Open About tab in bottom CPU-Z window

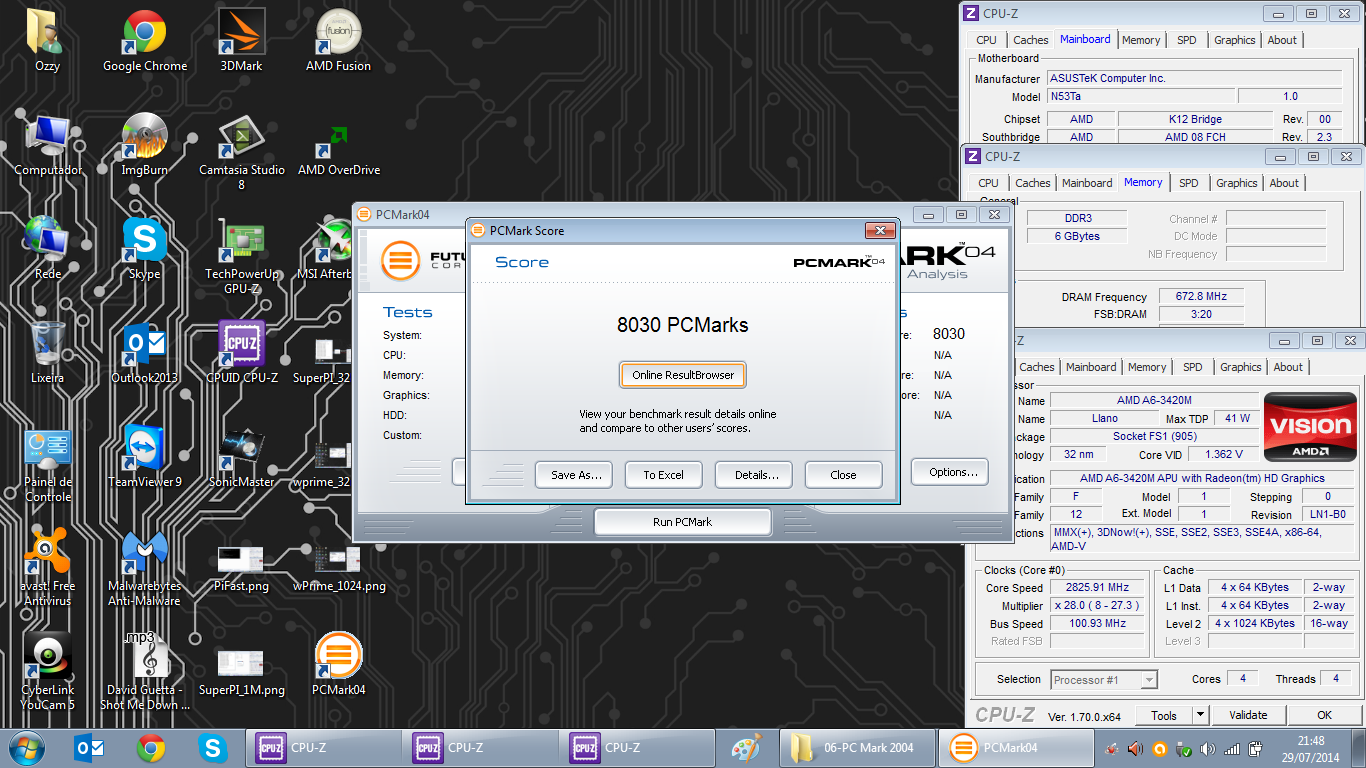1288,367
